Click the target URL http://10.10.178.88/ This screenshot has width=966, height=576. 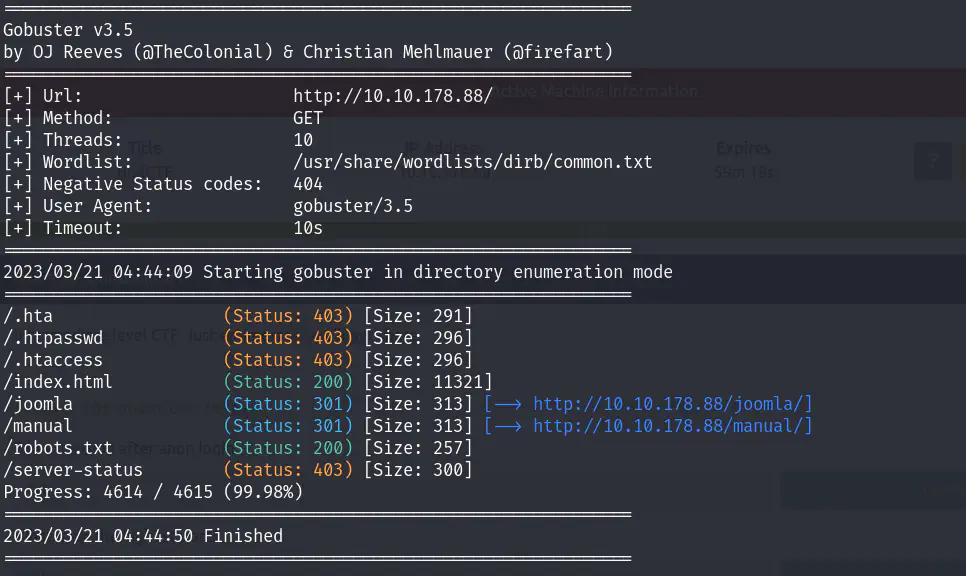click(x=392, y=96)
